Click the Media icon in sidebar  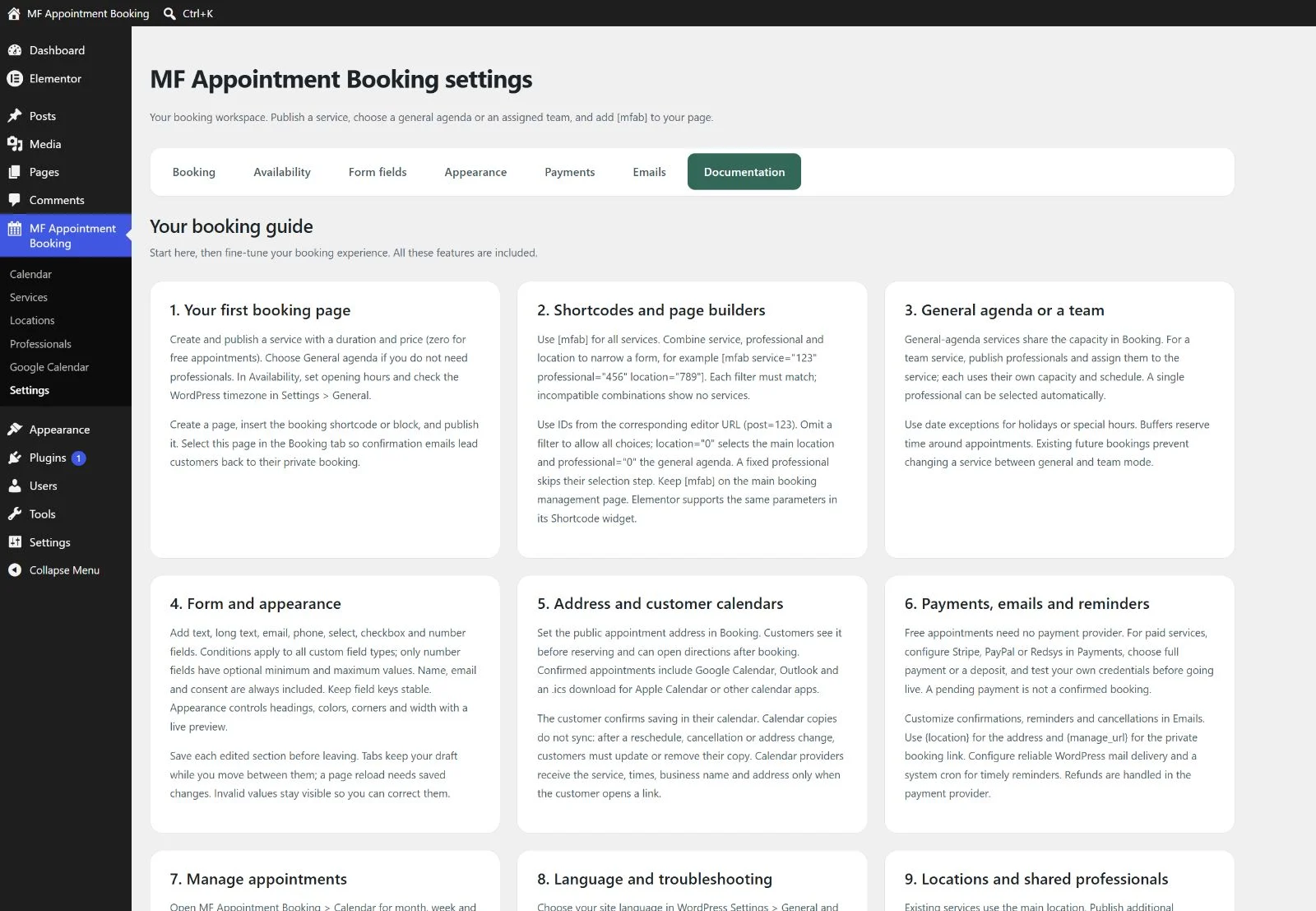pos(15,144)
